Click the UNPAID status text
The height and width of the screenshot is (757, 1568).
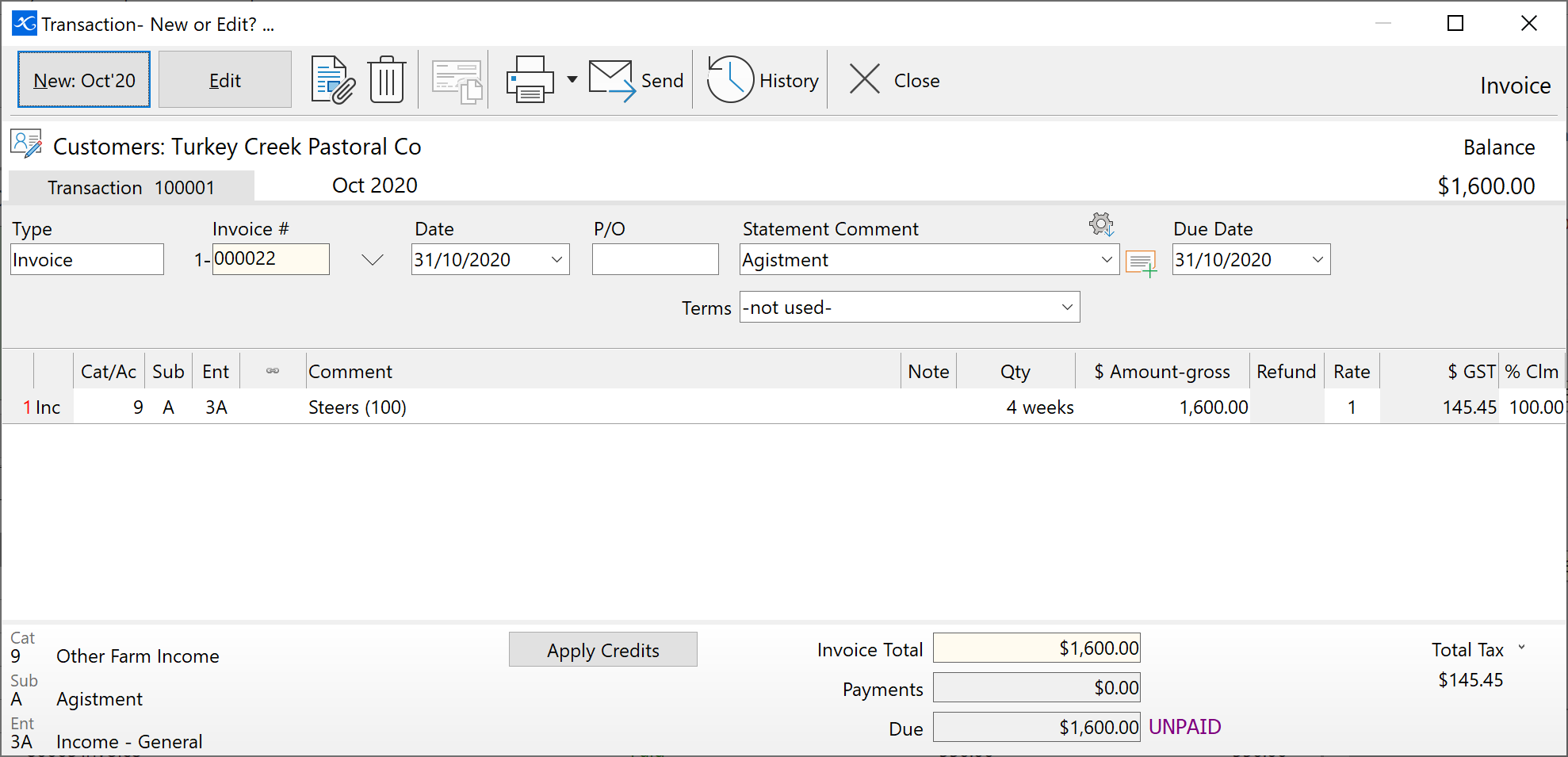tap(1185, 727)
